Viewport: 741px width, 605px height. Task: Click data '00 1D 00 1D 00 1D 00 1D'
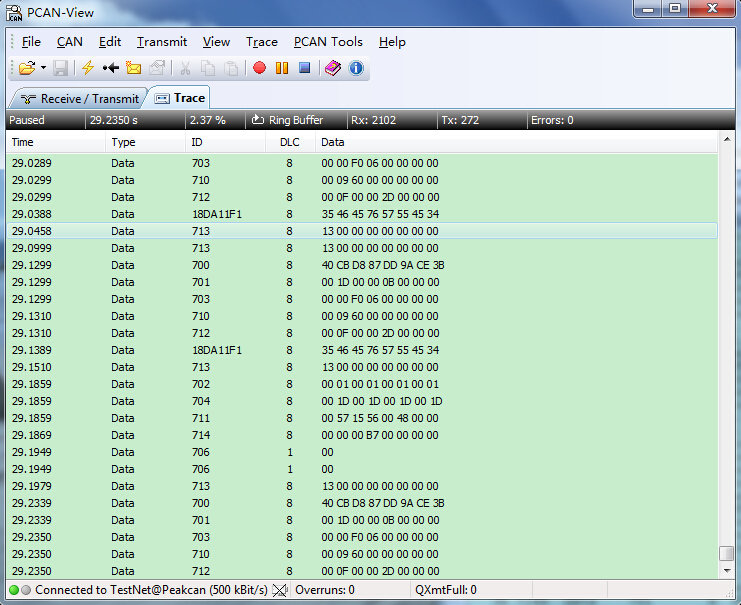pos(382,401)
